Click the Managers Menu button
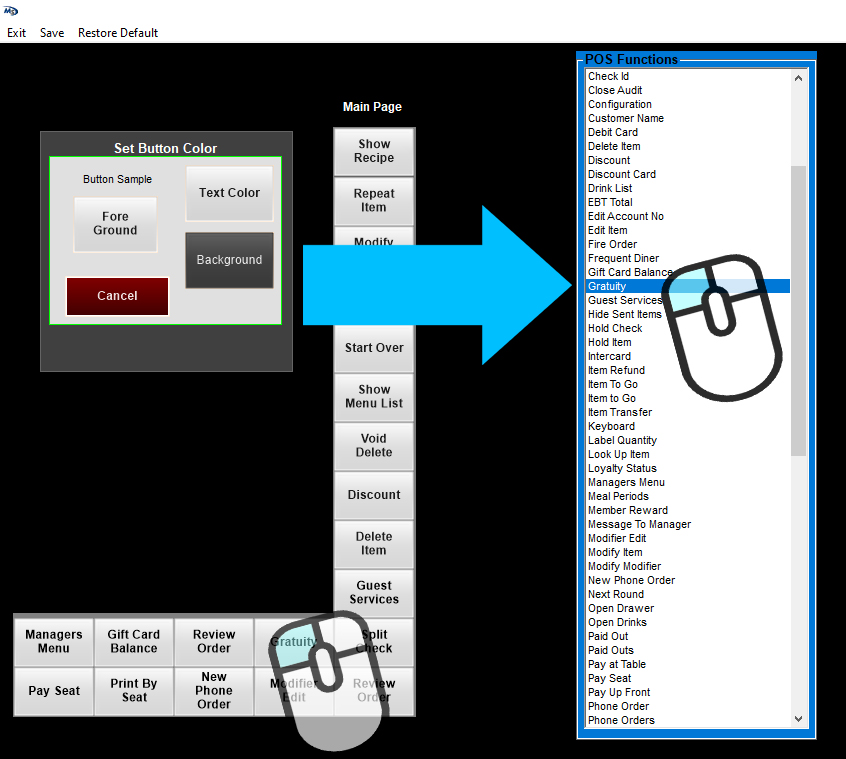846x759 pixels. coord(54,641)
